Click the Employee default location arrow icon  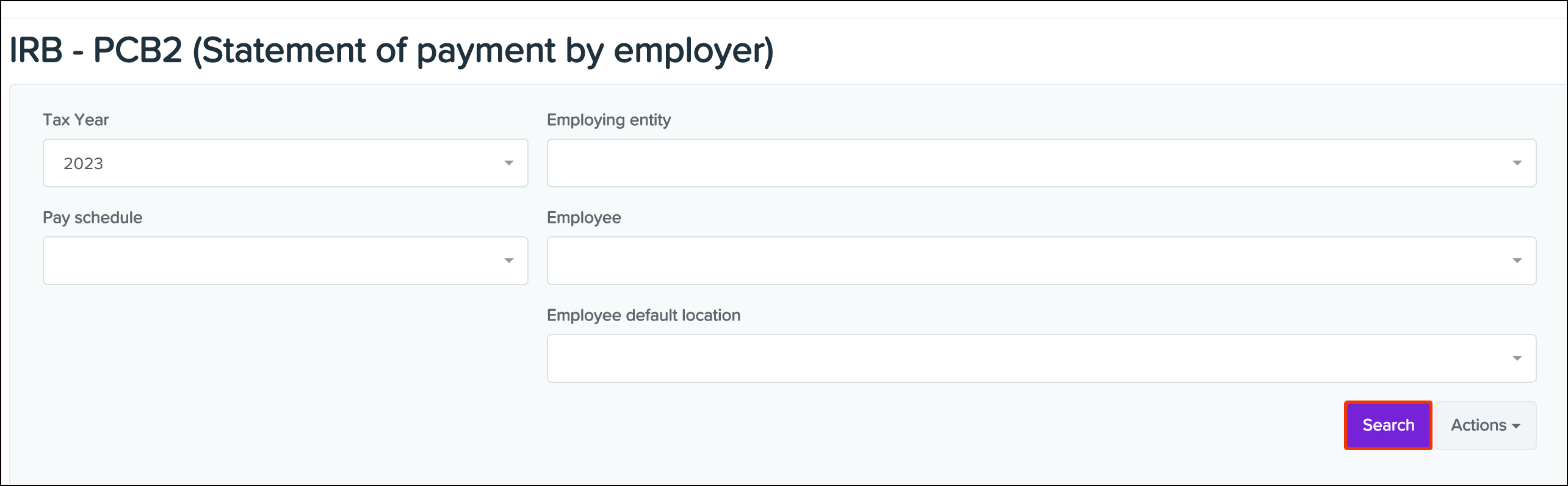(x=1517, y=358)
